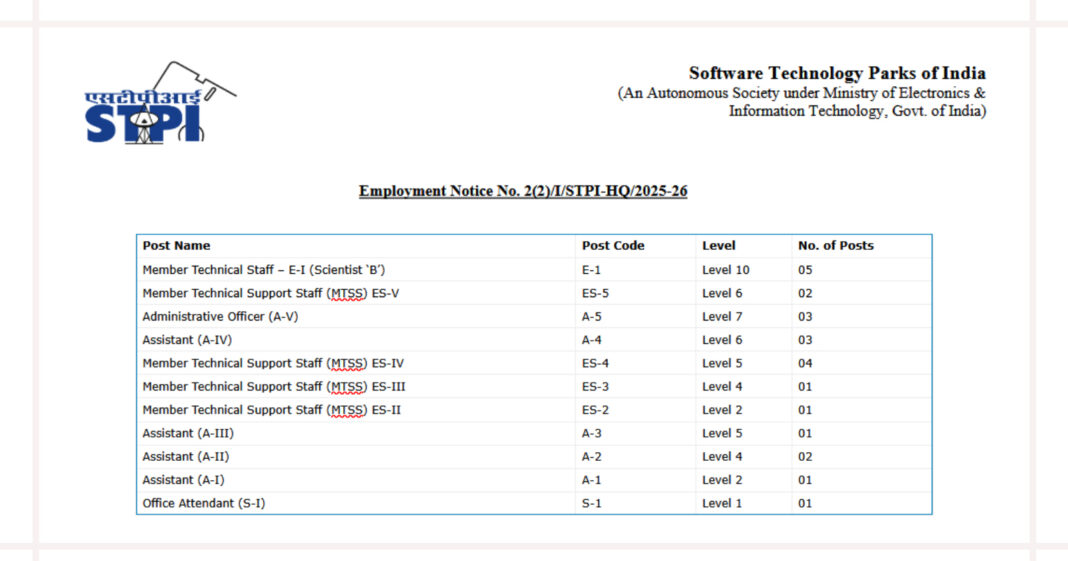Select the Post Code column header
1068x561 pixels.
[x=613, y=245]
